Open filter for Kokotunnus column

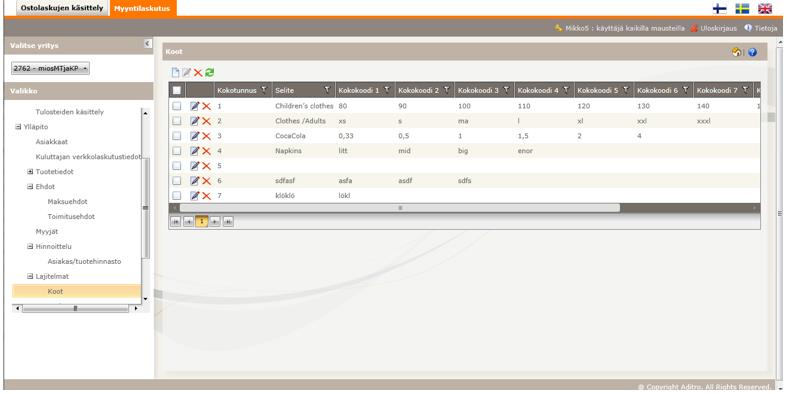pos(264,90)
